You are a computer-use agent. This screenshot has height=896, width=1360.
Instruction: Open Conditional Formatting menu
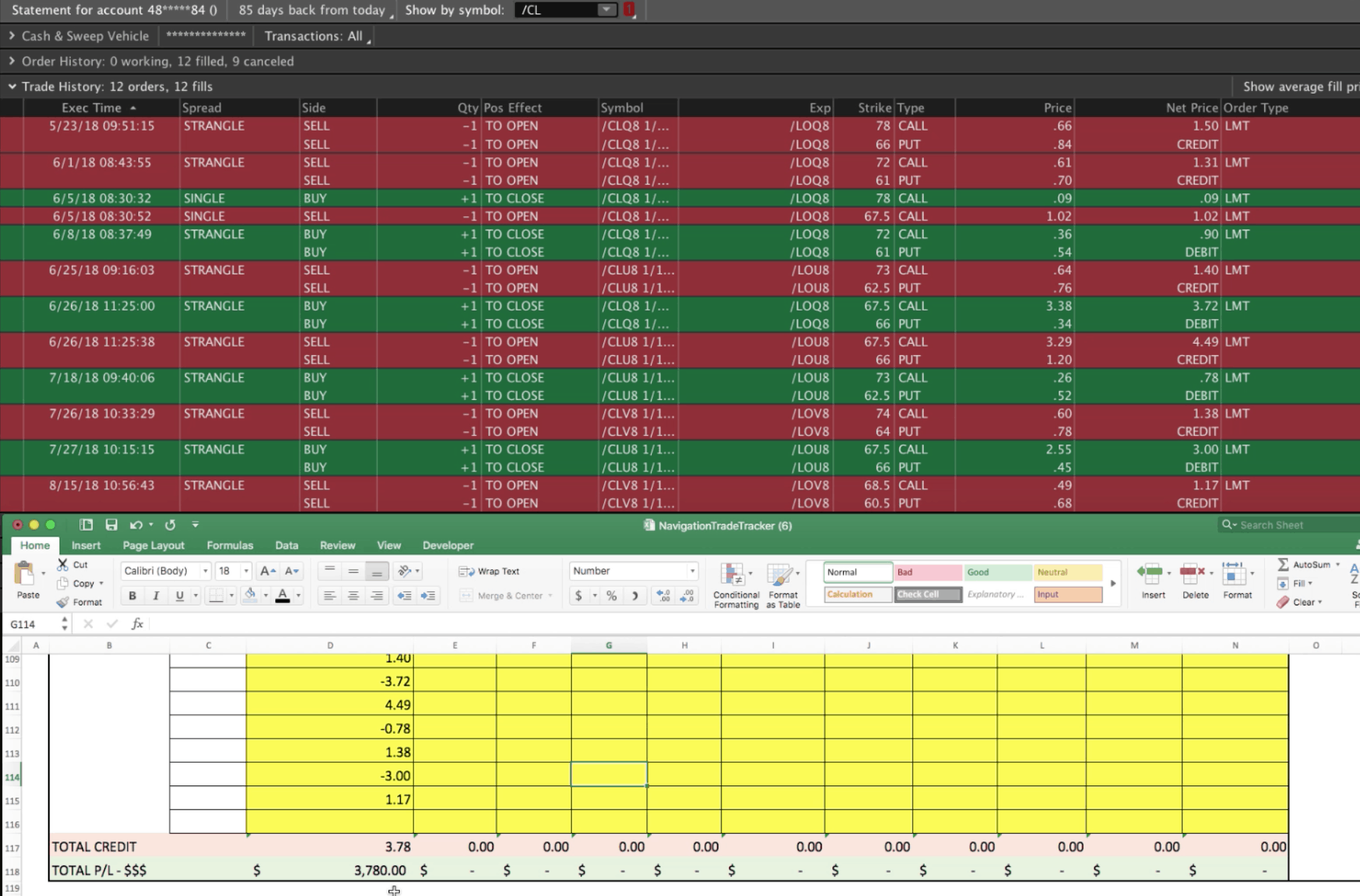735,585
